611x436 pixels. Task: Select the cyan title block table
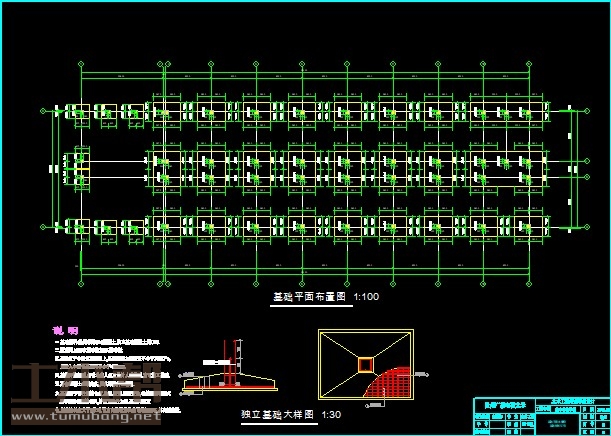coord(539,415)
